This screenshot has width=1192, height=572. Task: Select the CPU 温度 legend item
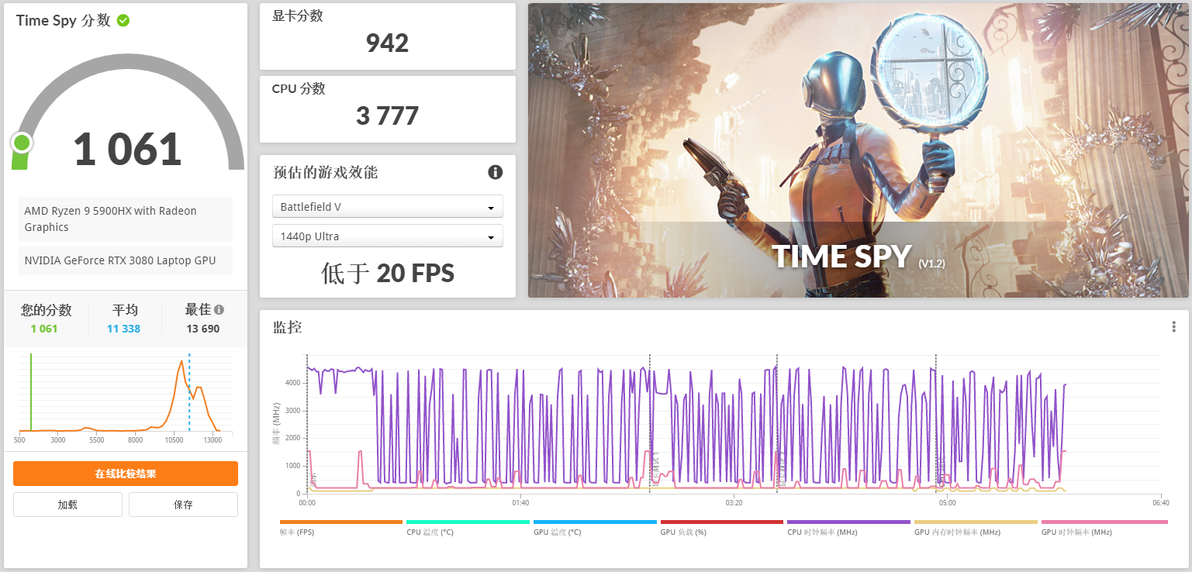pos(468,528)
